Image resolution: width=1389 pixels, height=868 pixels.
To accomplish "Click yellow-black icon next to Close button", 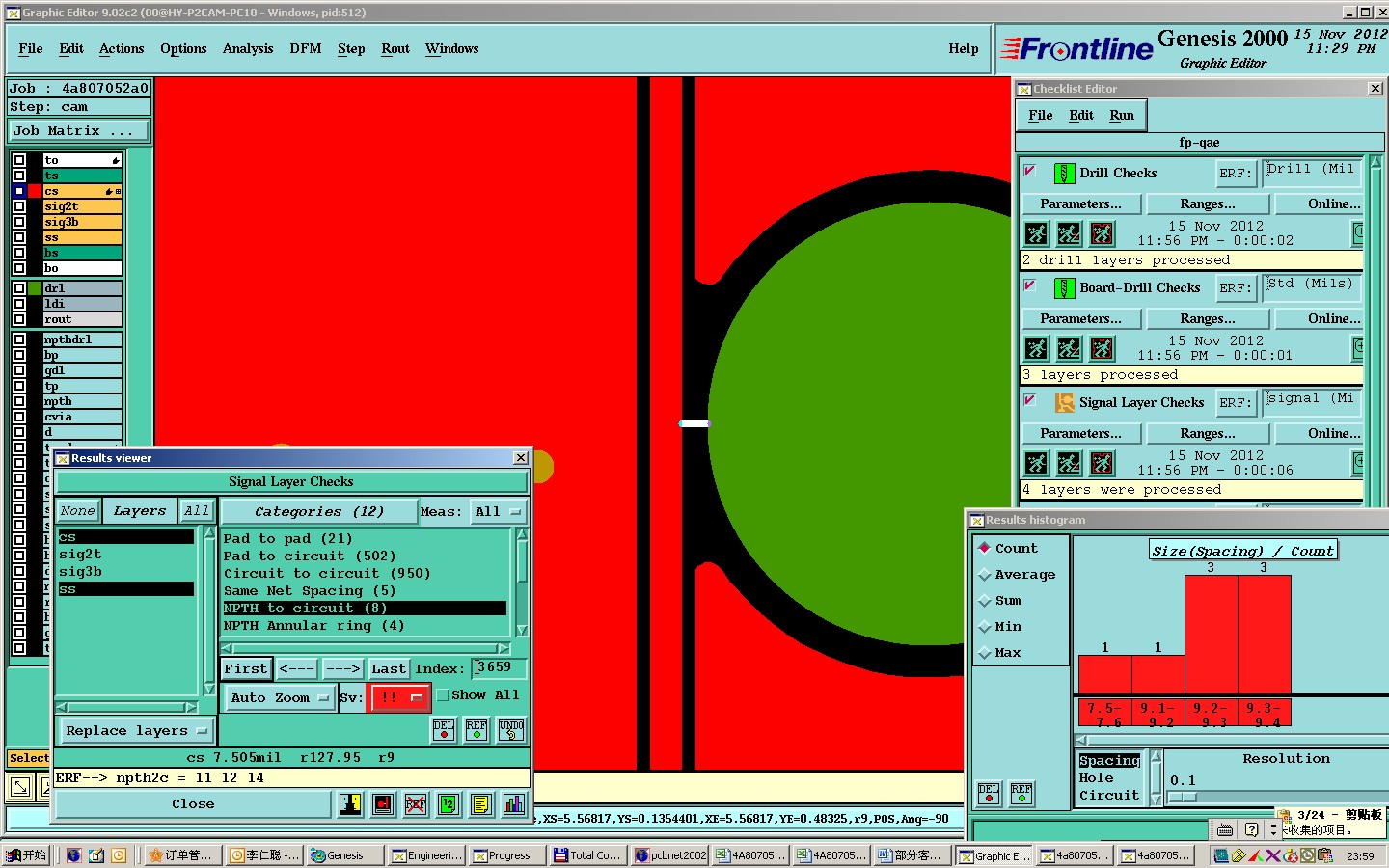I will coord(350,803).
